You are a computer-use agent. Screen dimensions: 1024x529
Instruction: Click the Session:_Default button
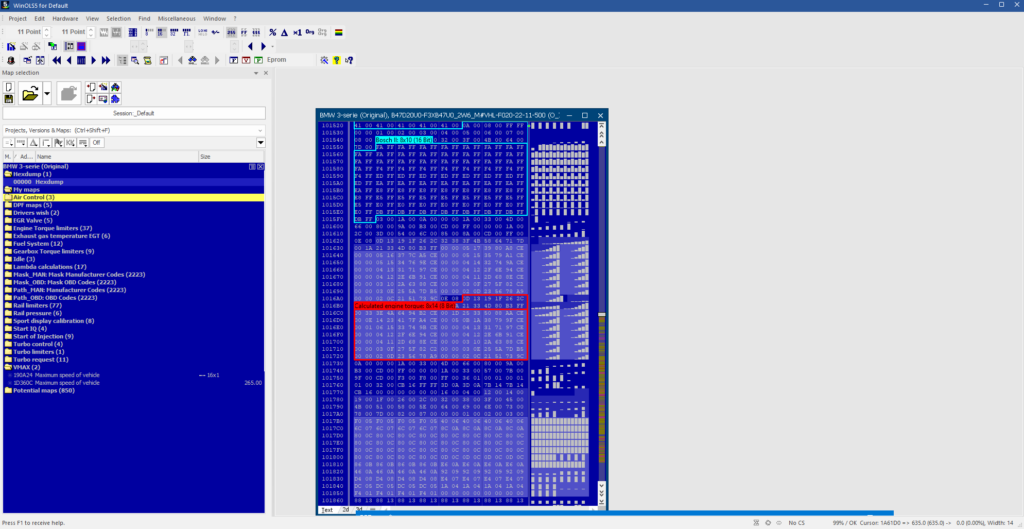coord(134,113)
